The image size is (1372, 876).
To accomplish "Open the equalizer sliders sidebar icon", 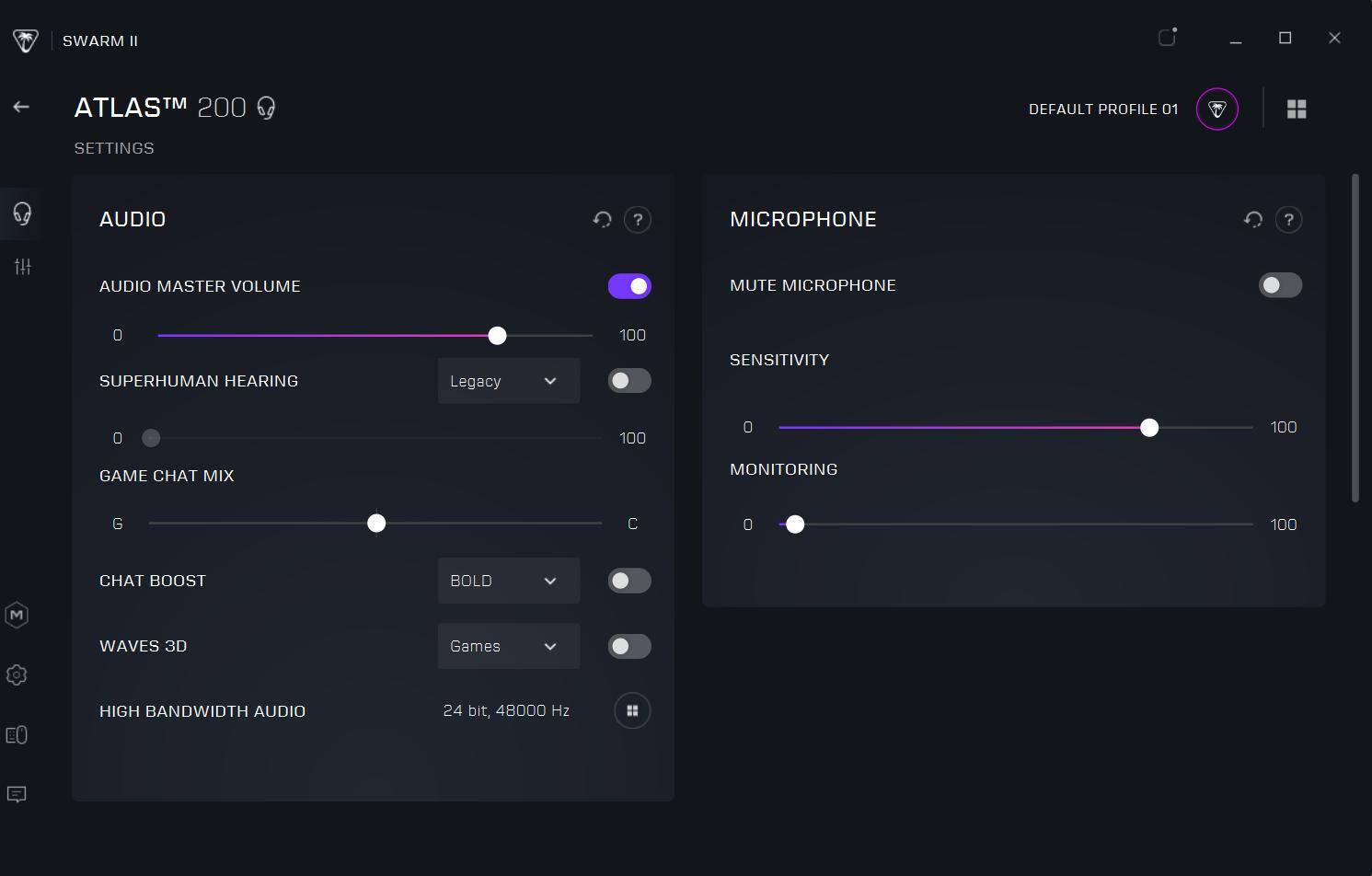I will pyautogui.click(x=22, y=267).
